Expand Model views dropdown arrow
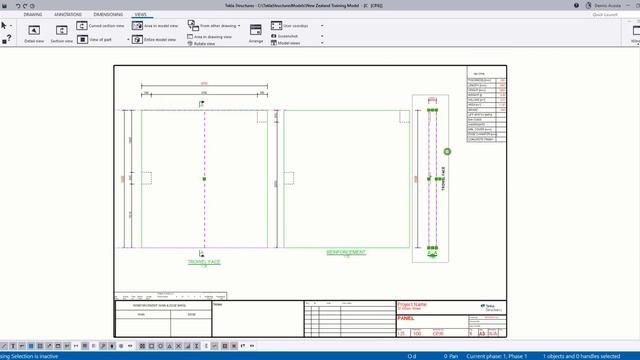640x360 pixels. (322, 43)
